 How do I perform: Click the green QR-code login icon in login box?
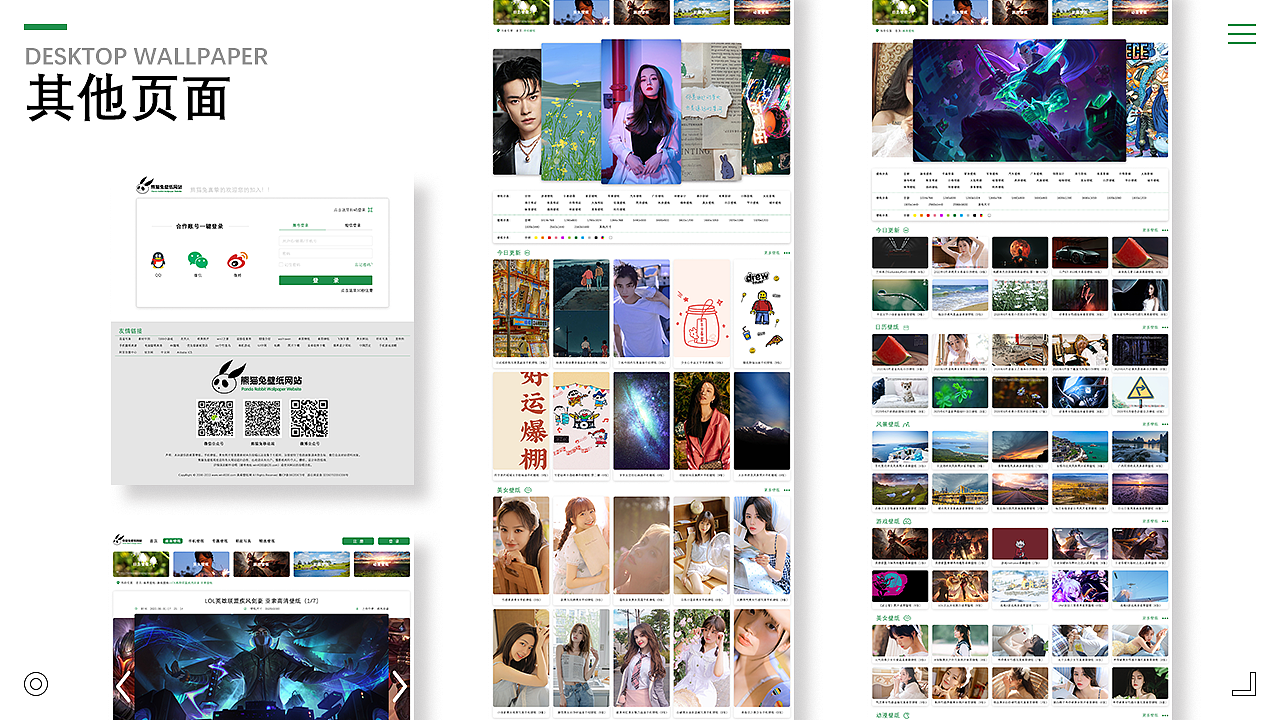[370, 210]
